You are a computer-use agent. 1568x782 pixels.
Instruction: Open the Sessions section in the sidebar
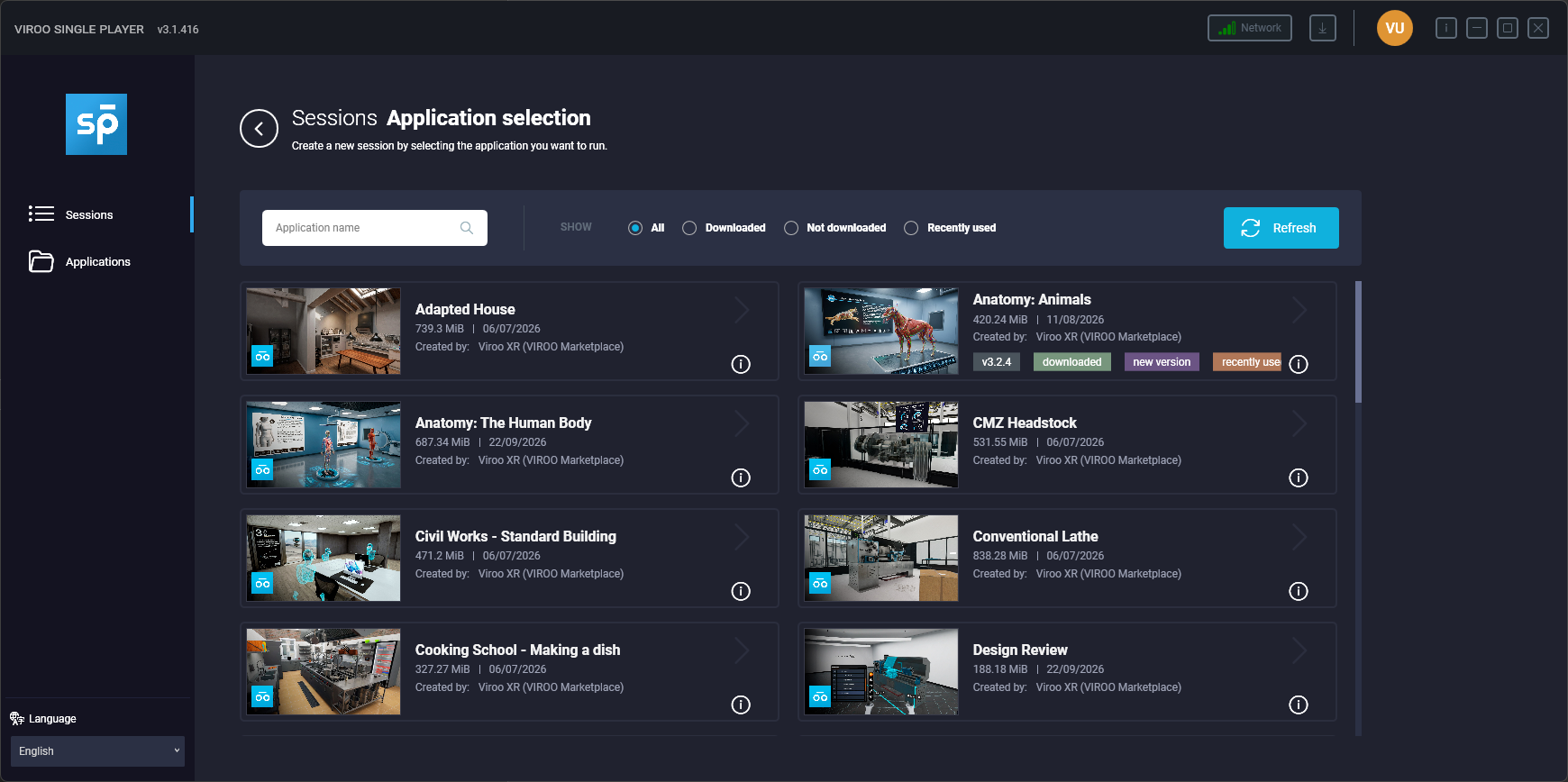[x=97, y=214]
